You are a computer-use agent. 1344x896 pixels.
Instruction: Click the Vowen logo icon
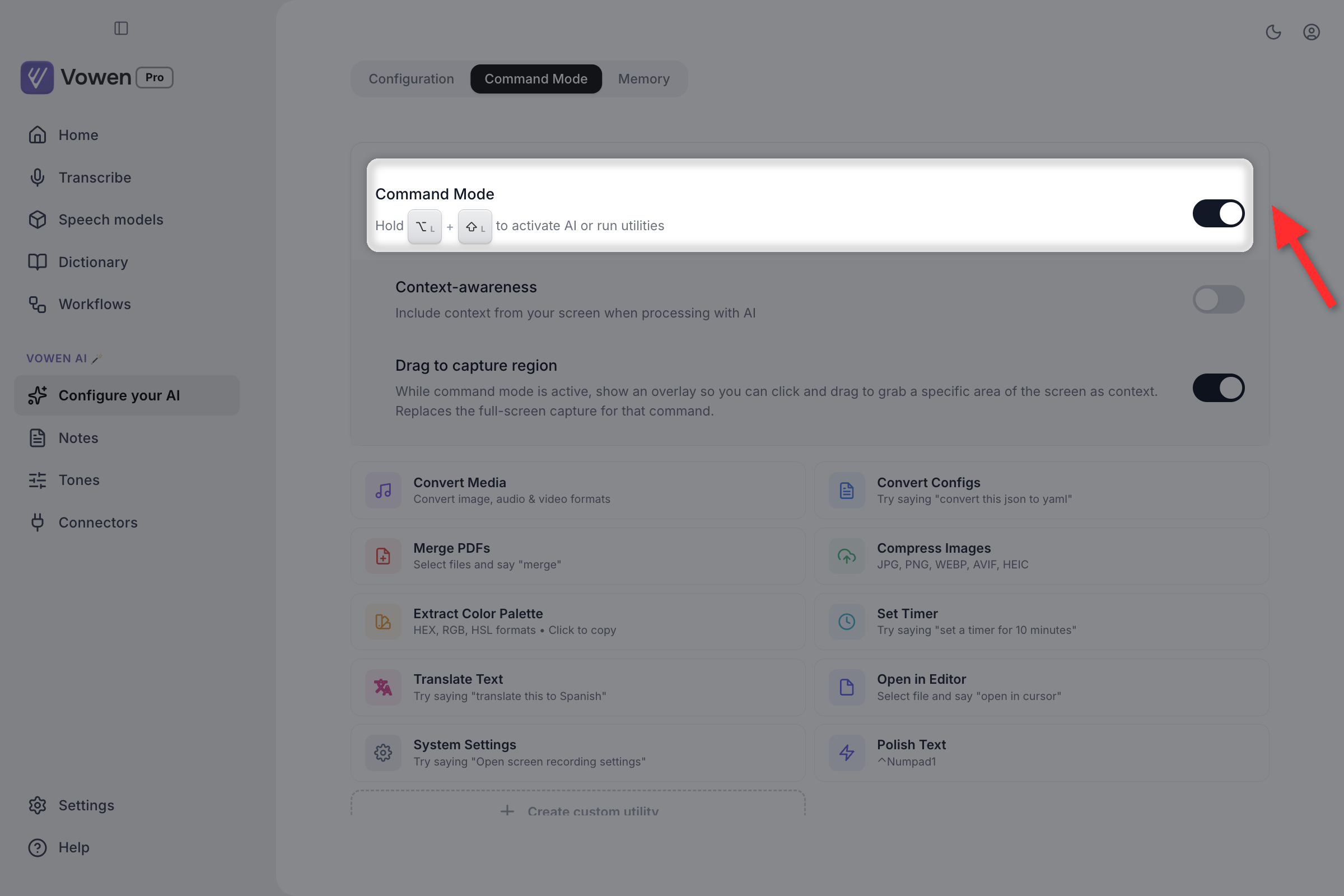point(37,77)
